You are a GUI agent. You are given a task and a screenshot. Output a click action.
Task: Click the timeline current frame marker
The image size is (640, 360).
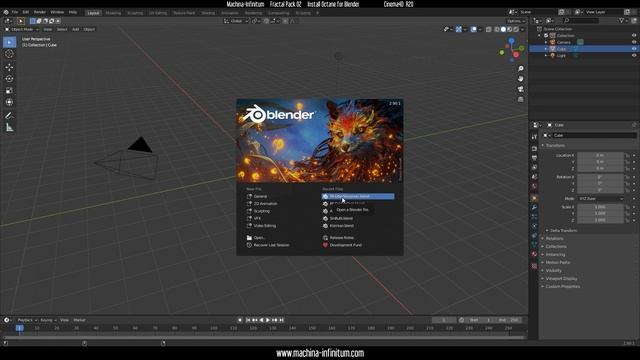(x=19, y=328)
